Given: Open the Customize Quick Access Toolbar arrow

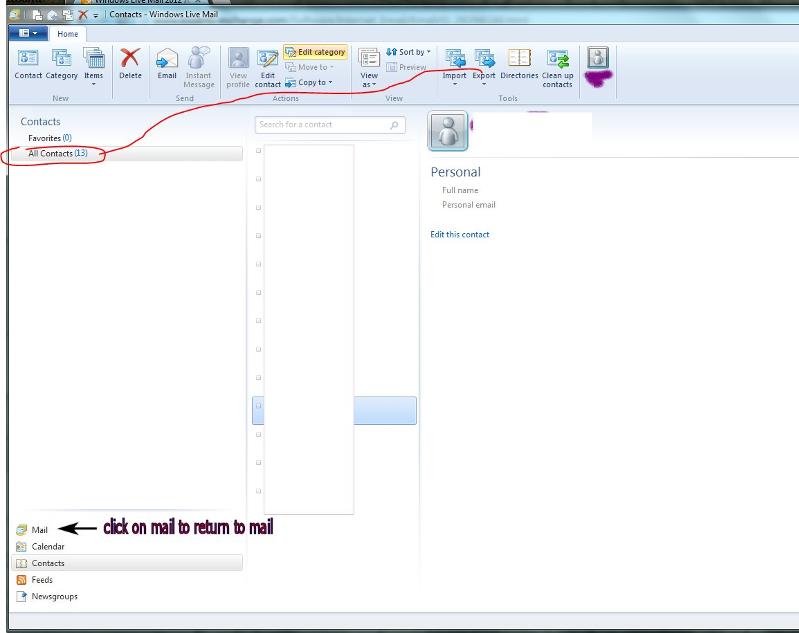Looking at the screenshot, I should coord(96,15).
